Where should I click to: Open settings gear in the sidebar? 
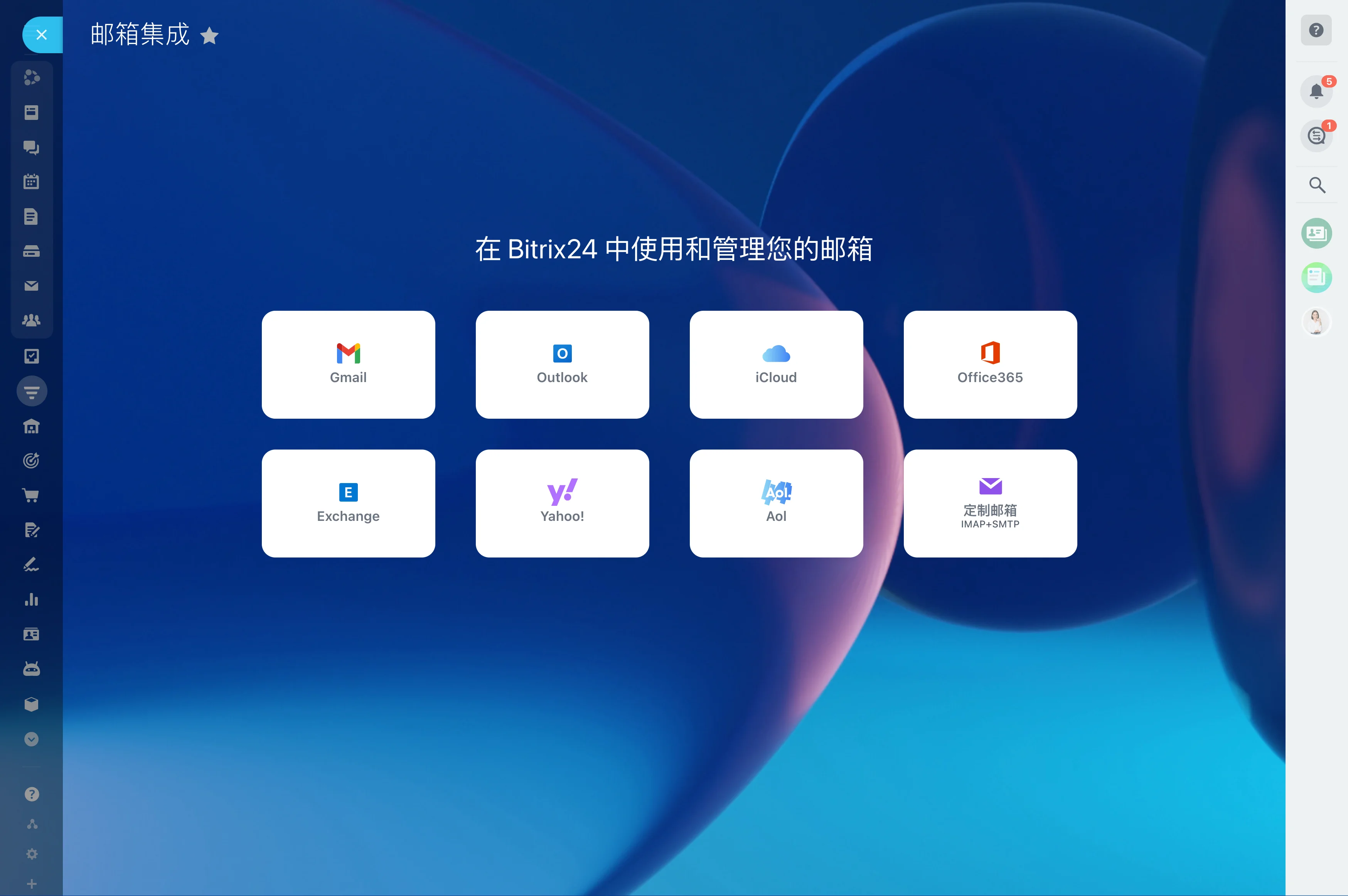(32, 854)
